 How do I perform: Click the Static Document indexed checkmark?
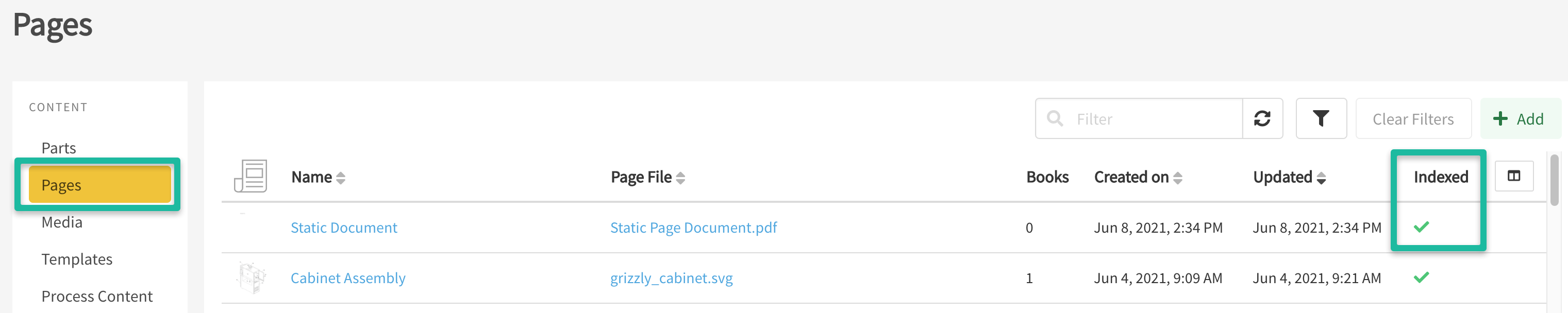1421,228
